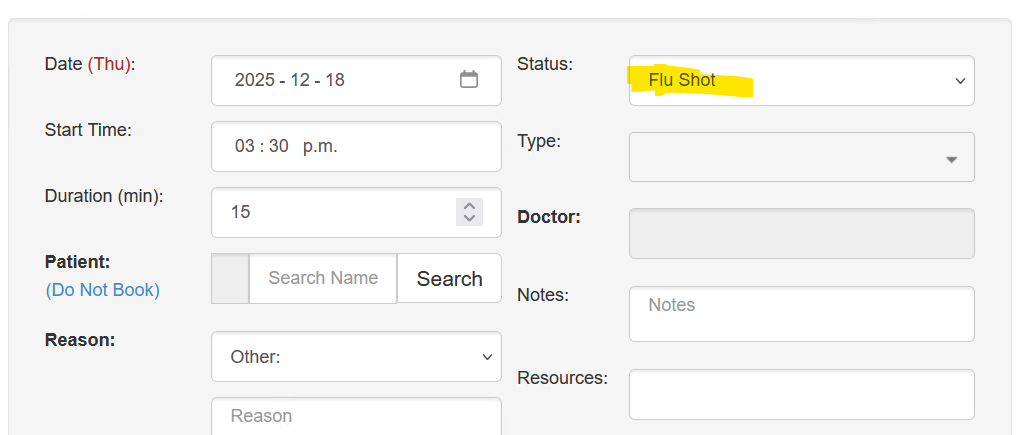Select the day 18 in Date
This screenshot has width=1021, height=435.
(x=335, y=80)
